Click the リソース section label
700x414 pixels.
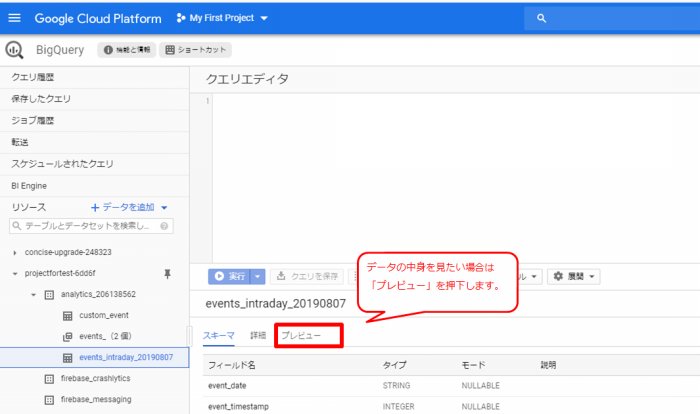coord(29,207)
